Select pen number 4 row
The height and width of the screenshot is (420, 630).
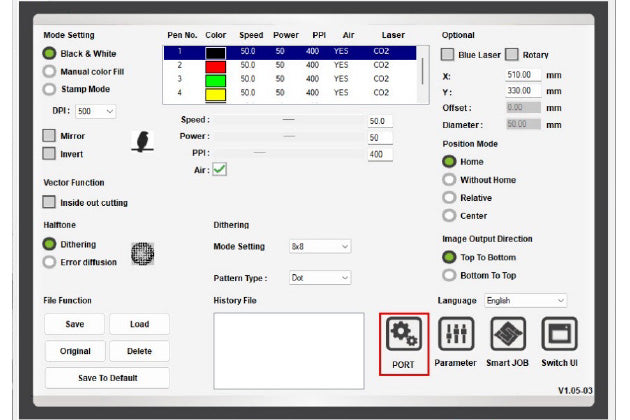point(290,93)
